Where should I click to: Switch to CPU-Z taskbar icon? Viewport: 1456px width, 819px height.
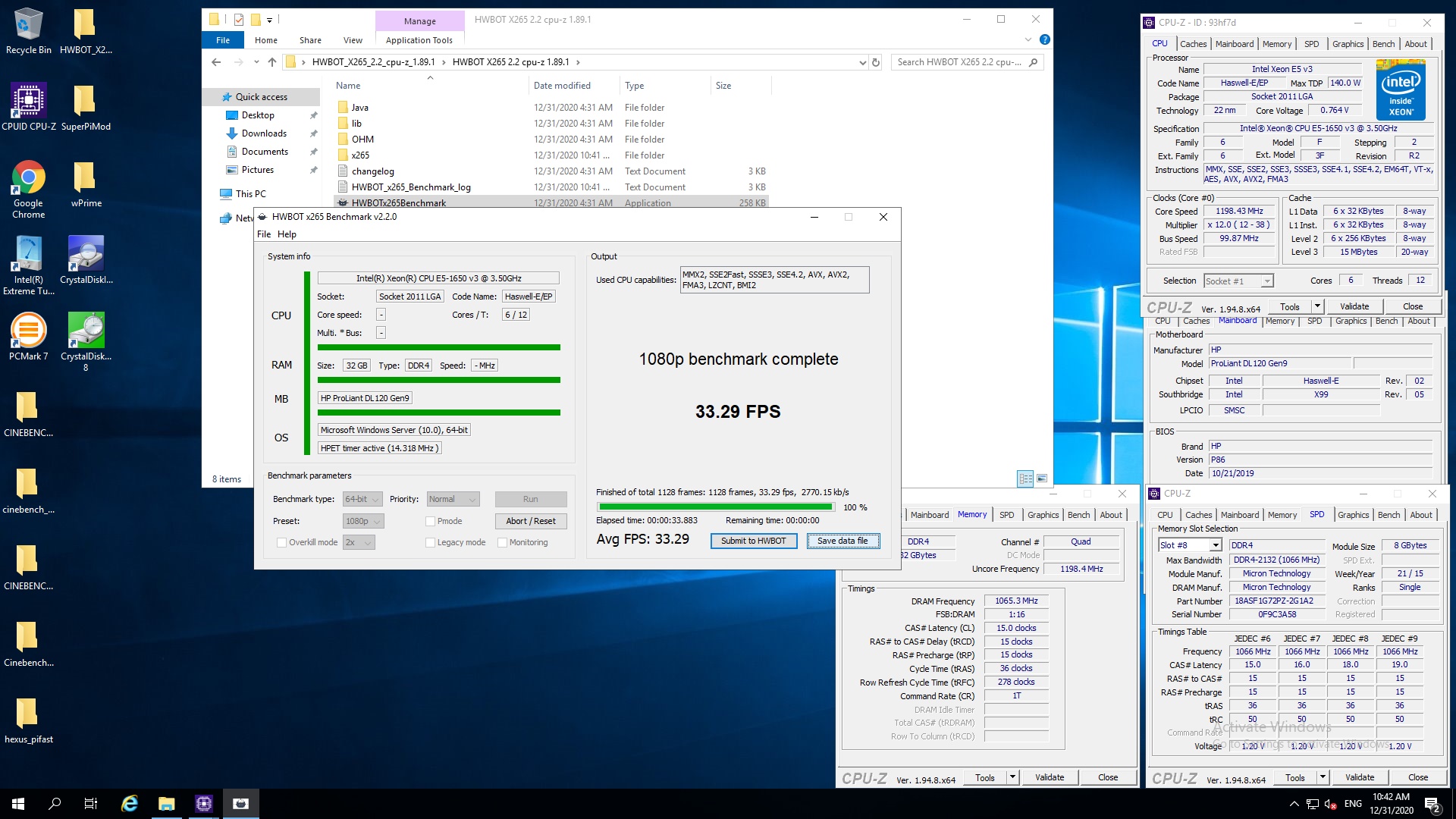click(204, 804)
